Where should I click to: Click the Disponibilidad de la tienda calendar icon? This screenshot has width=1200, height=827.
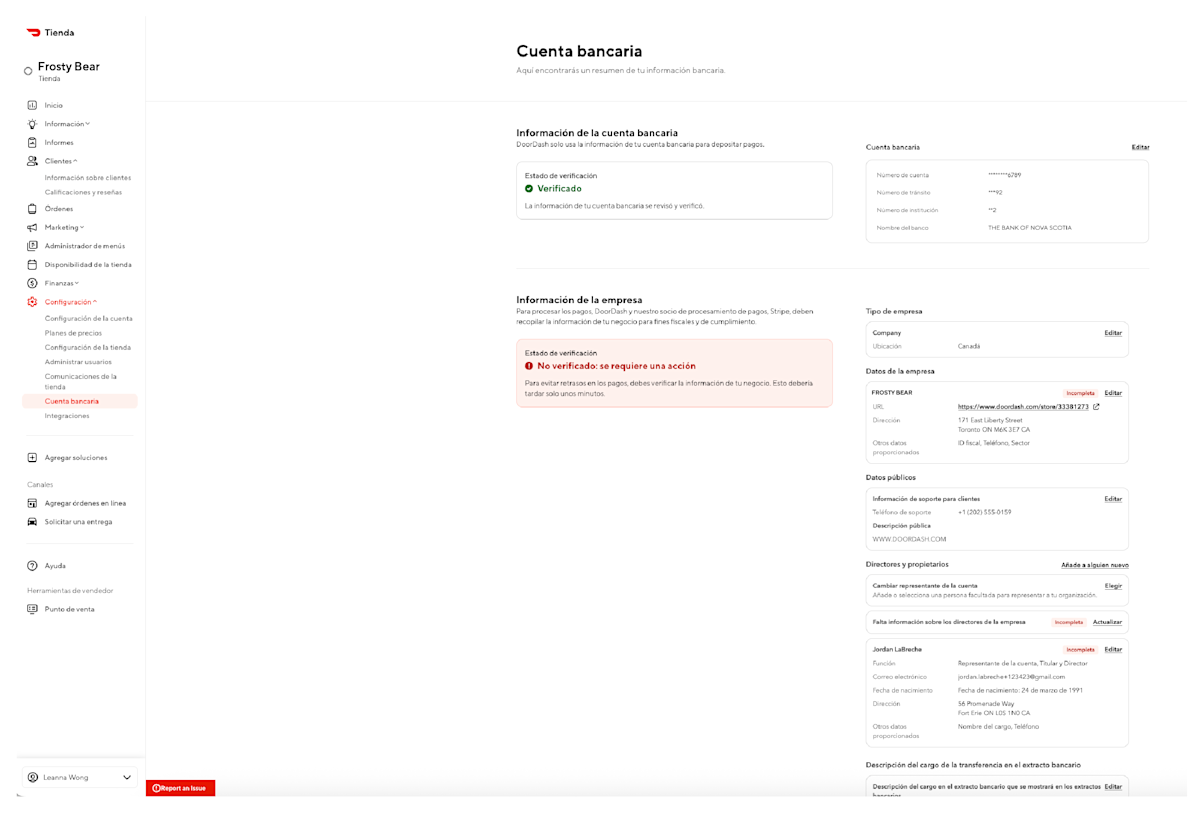[31, 265]
